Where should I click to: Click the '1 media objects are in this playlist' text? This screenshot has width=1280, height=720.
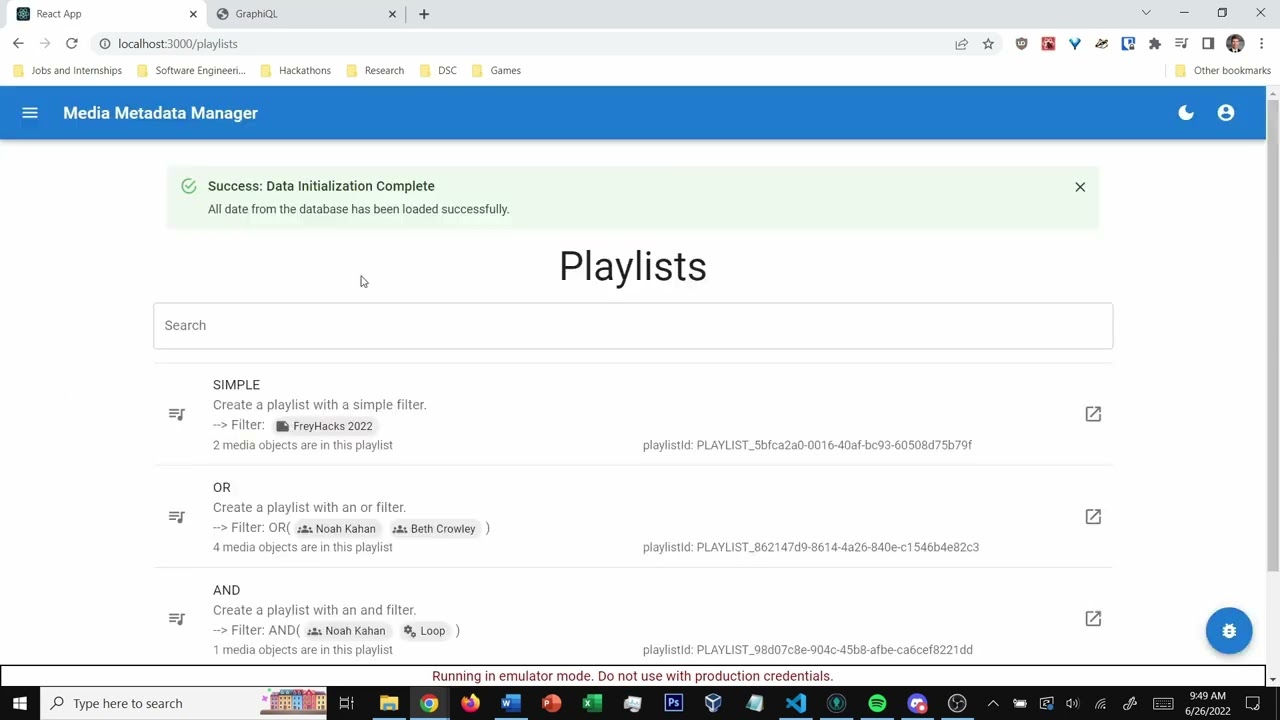click(303, 650)
